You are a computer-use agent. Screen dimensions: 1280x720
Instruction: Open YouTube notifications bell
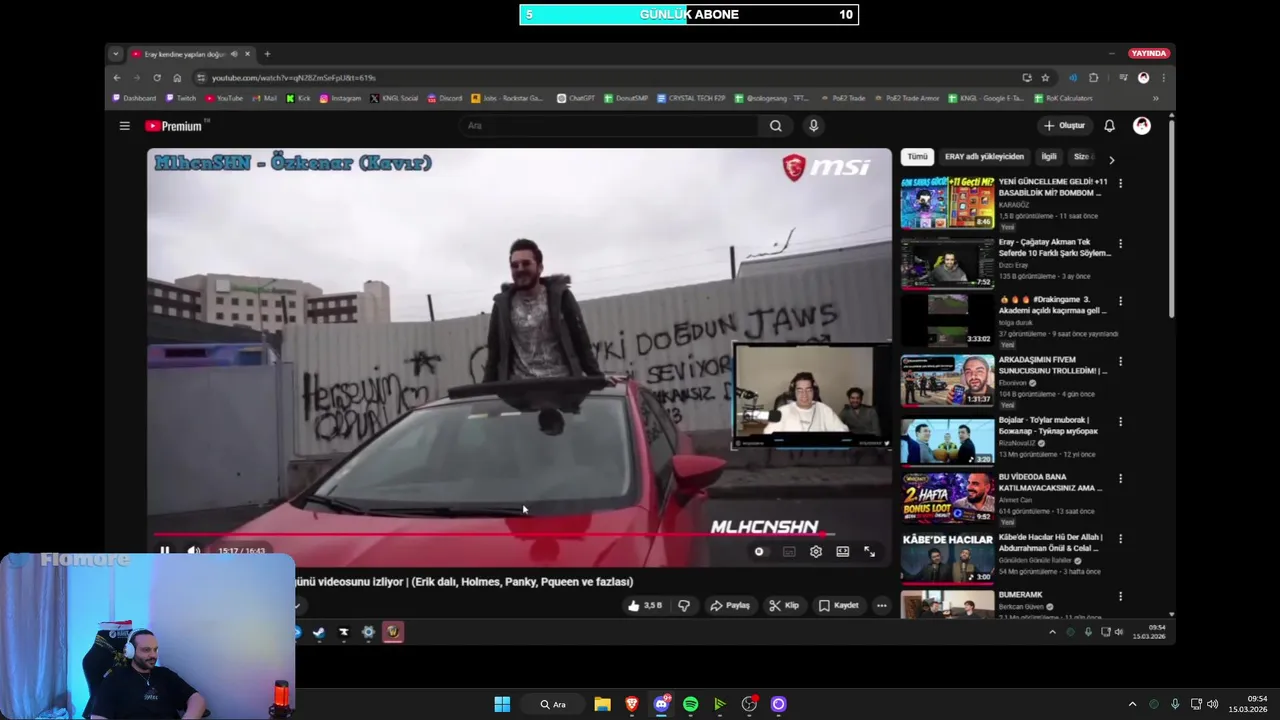[x=1109, y=126]
